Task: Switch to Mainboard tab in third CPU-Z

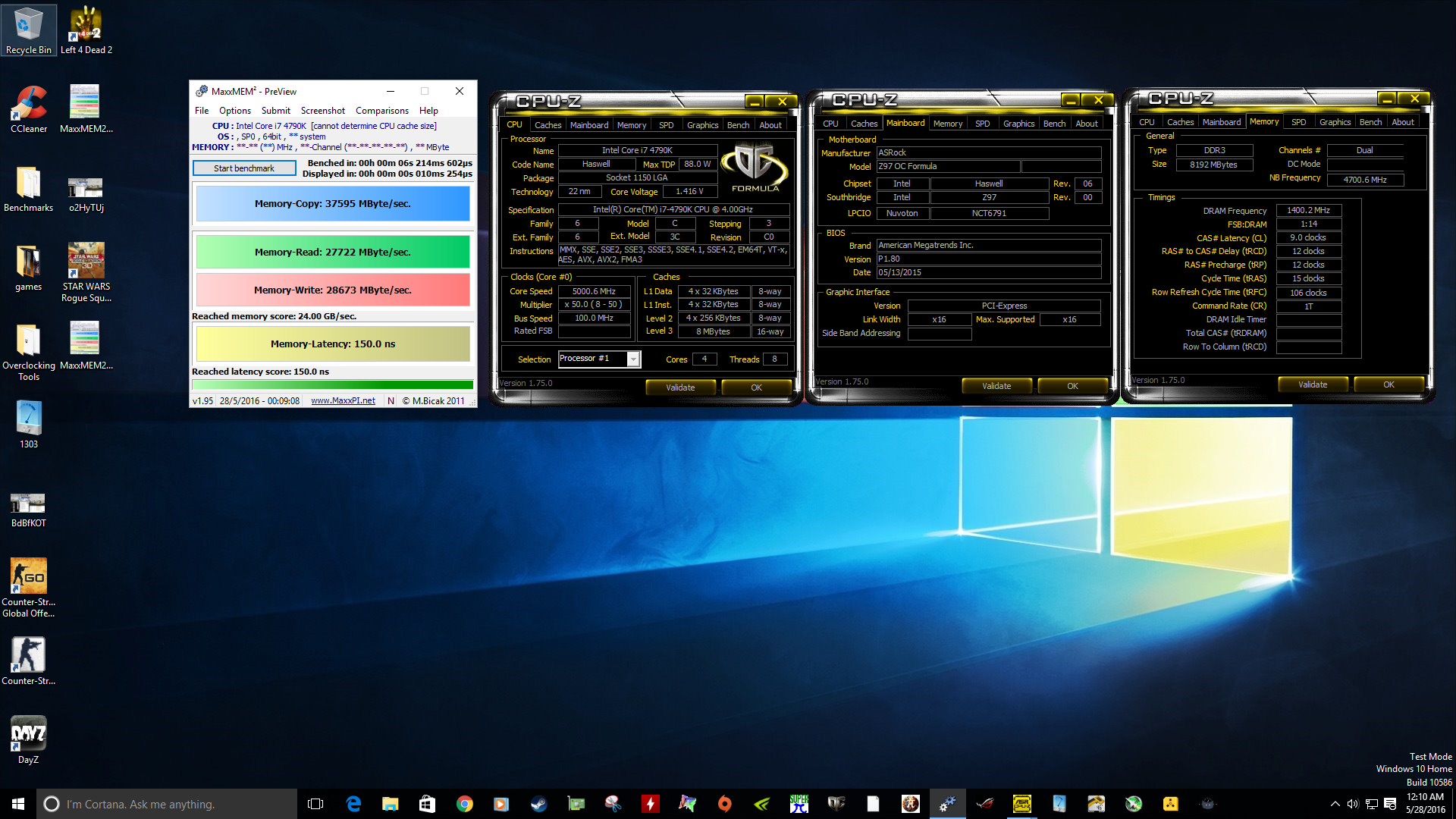Action: coord(1222,122)
